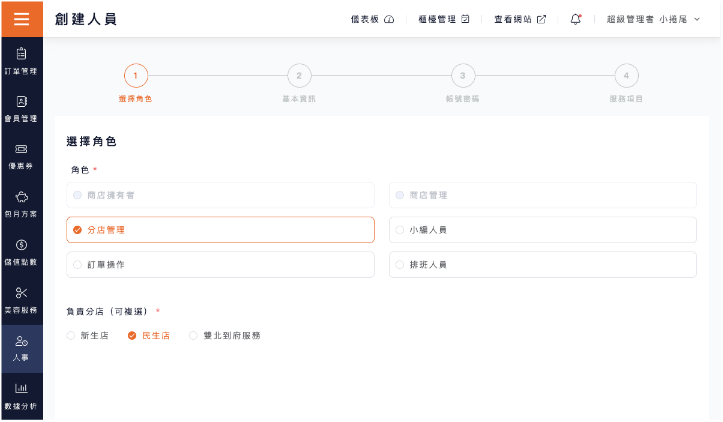The image size is (723, 422).
Task: Select 人事 in the sidebar
Action: click(21, 349)
